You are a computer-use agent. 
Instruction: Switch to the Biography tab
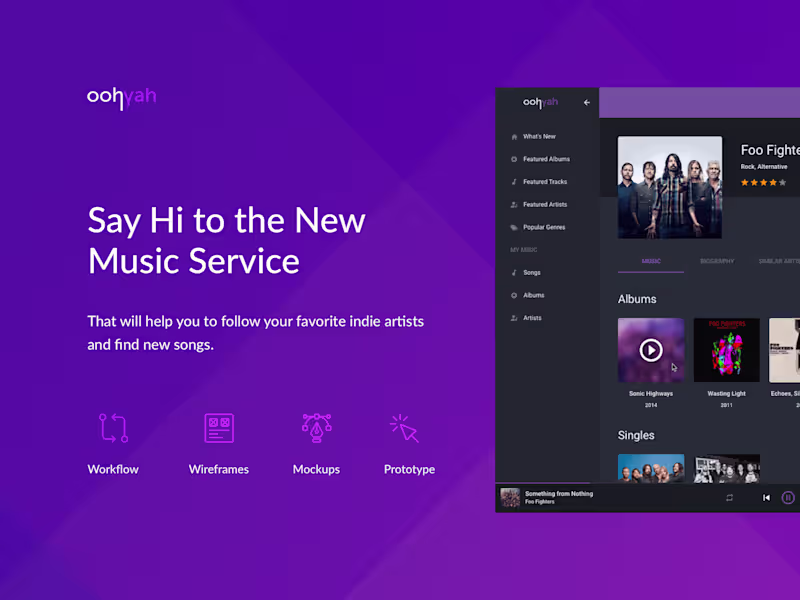click(717, 261)
